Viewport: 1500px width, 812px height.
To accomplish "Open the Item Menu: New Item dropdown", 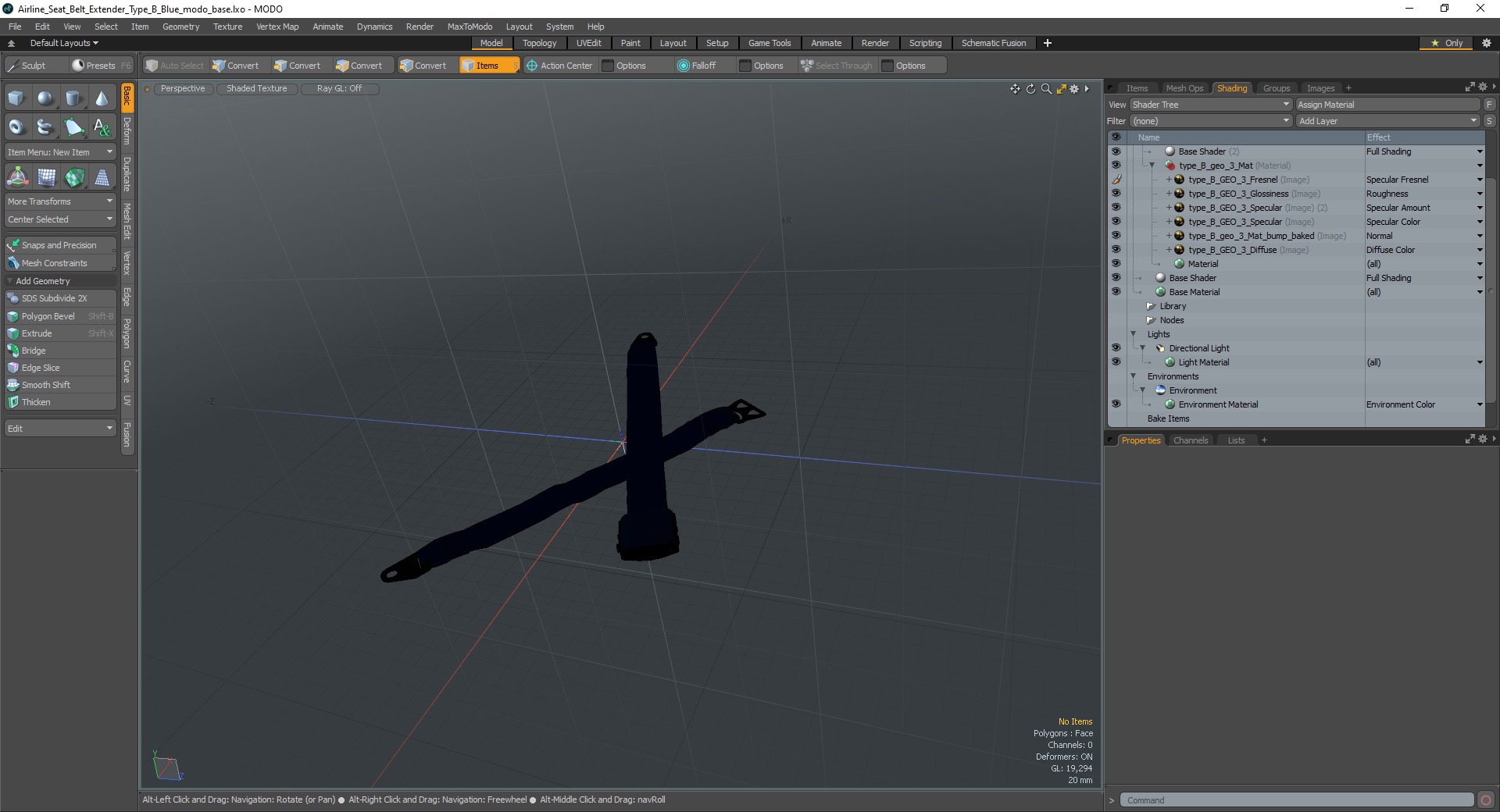I will [x=60, y=152].
